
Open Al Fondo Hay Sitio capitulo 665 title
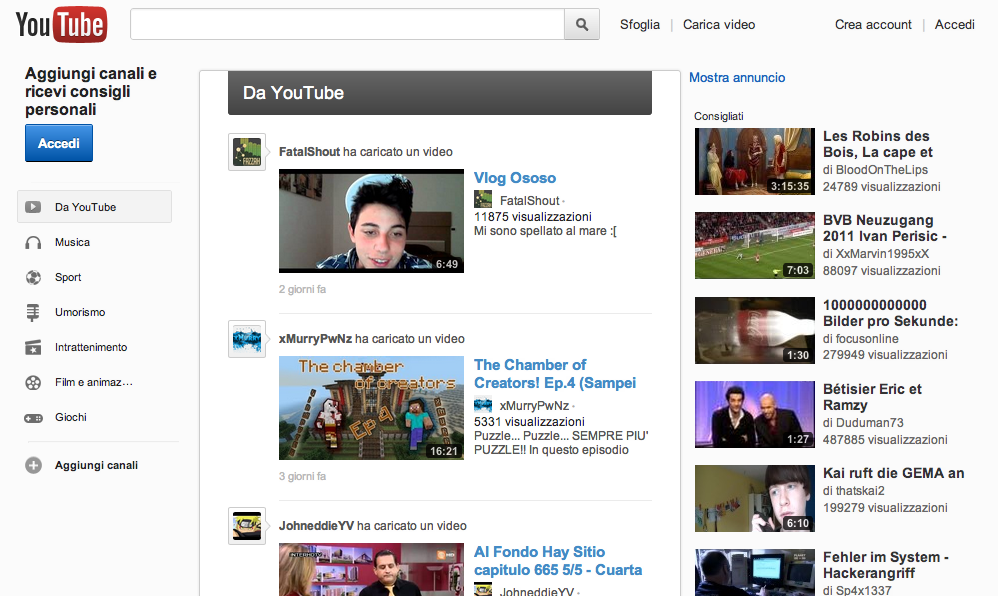(558, 561)
